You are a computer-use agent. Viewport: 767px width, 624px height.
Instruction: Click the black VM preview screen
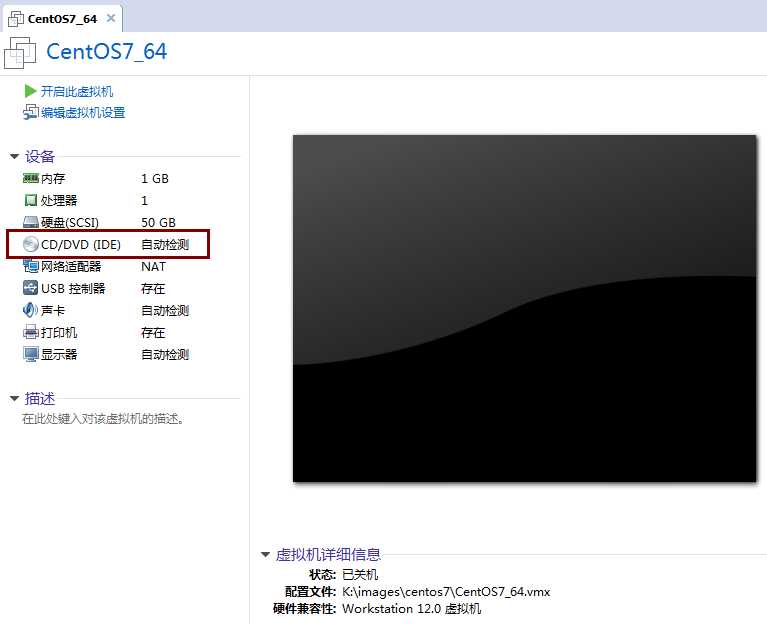[x=525, y=309]
